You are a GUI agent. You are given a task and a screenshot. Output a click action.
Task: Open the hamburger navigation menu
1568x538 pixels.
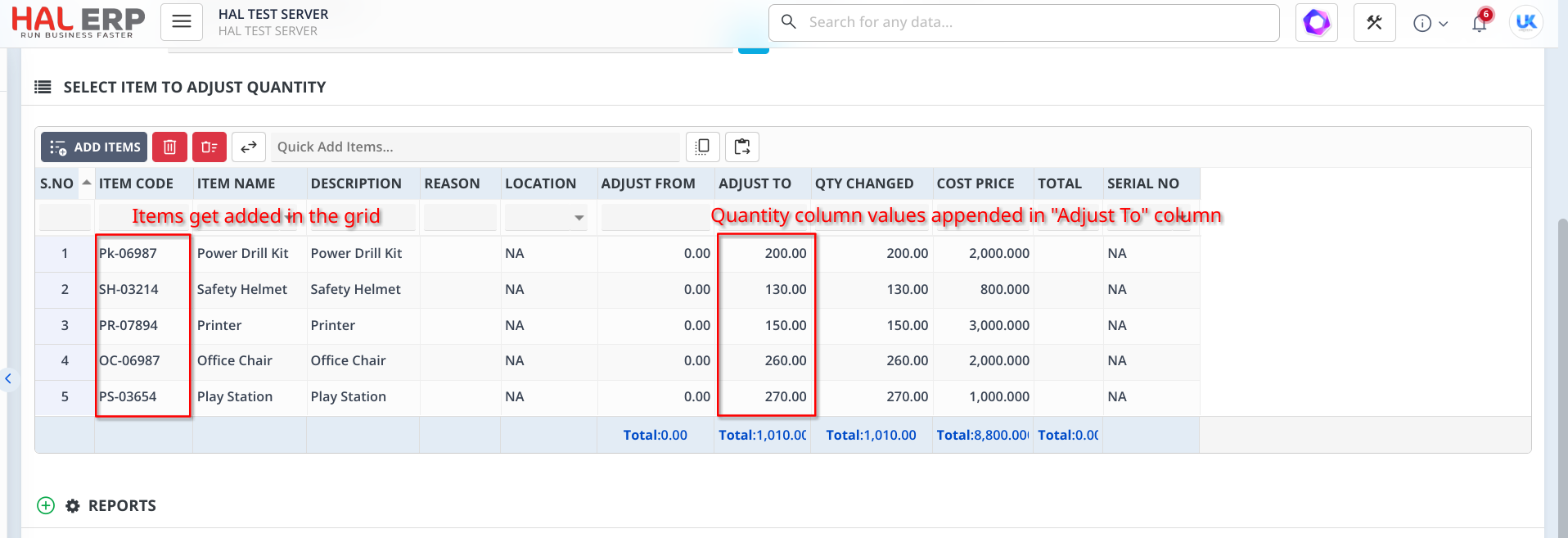pos(182,22)
